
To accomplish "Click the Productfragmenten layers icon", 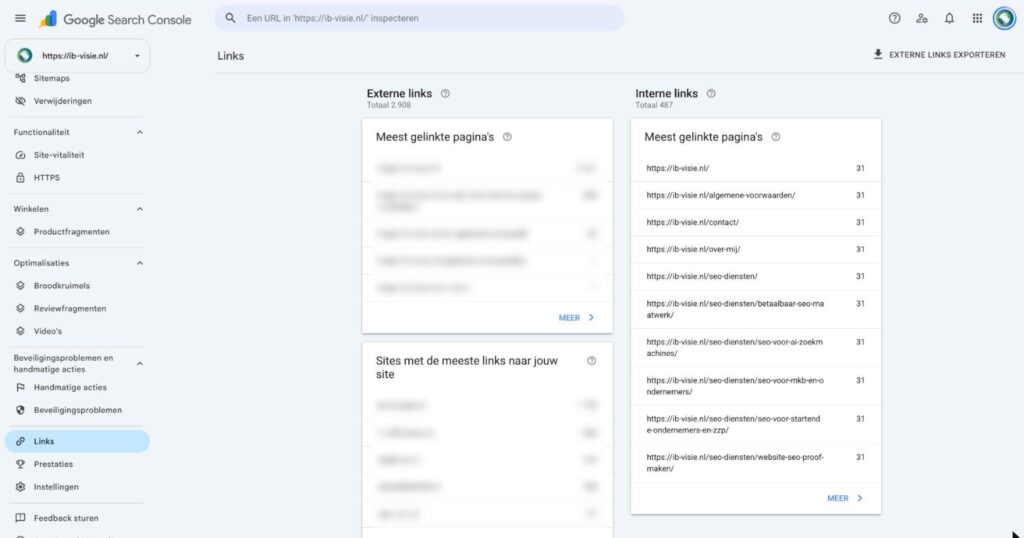I will pyautogui.click(x=20, y=232).
